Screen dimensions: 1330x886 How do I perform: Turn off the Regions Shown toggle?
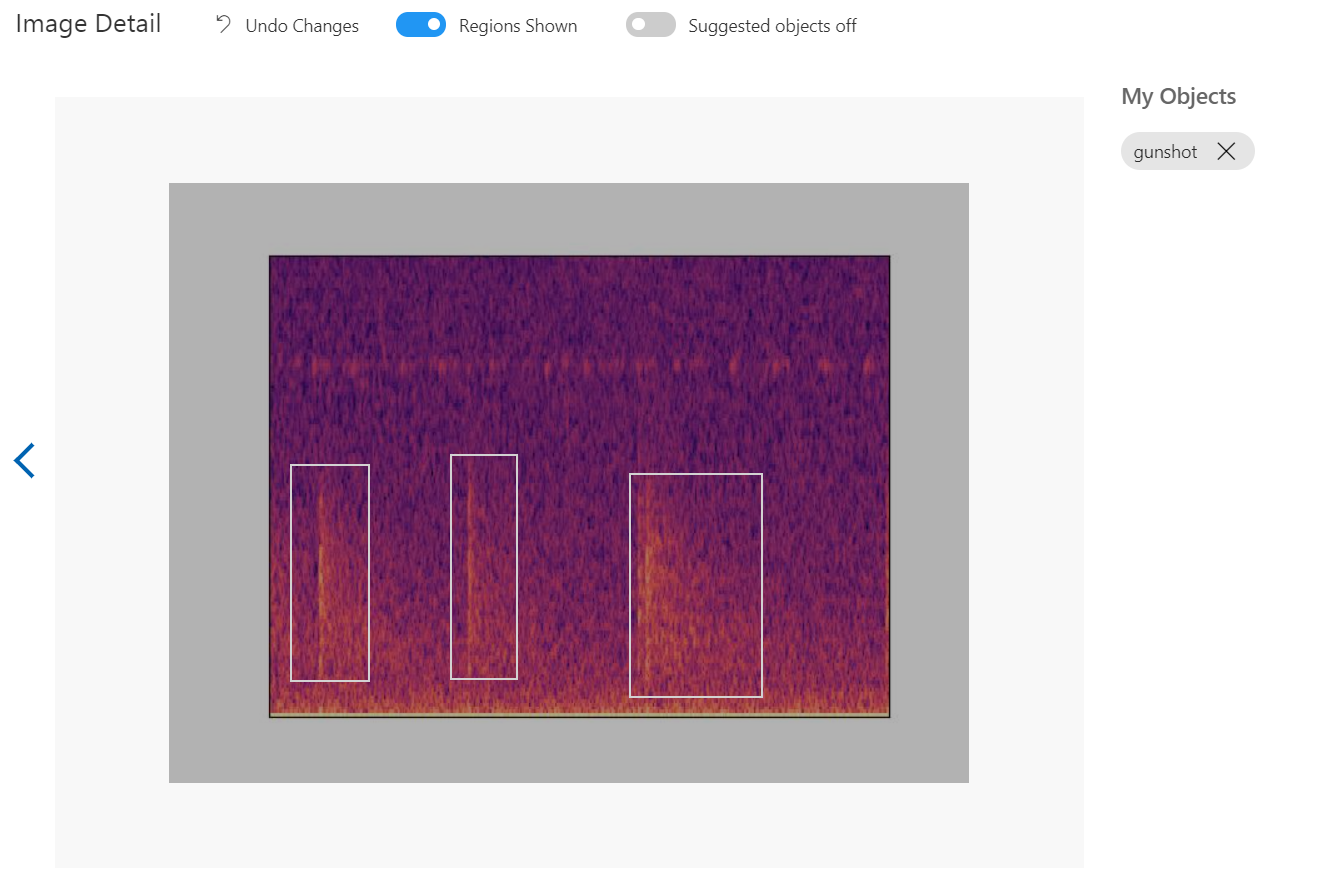[421, 25]
